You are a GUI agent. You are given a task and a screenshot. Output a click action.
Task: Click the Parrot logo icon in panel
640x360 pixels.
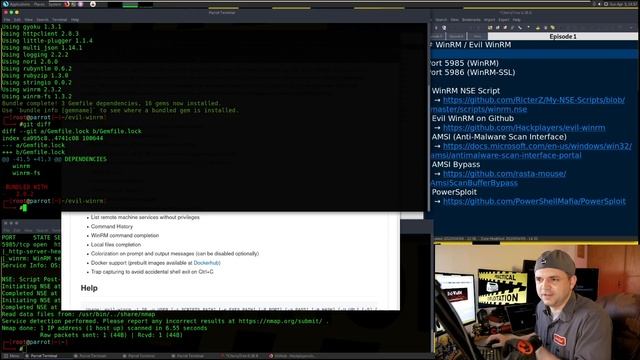point(5,4)
